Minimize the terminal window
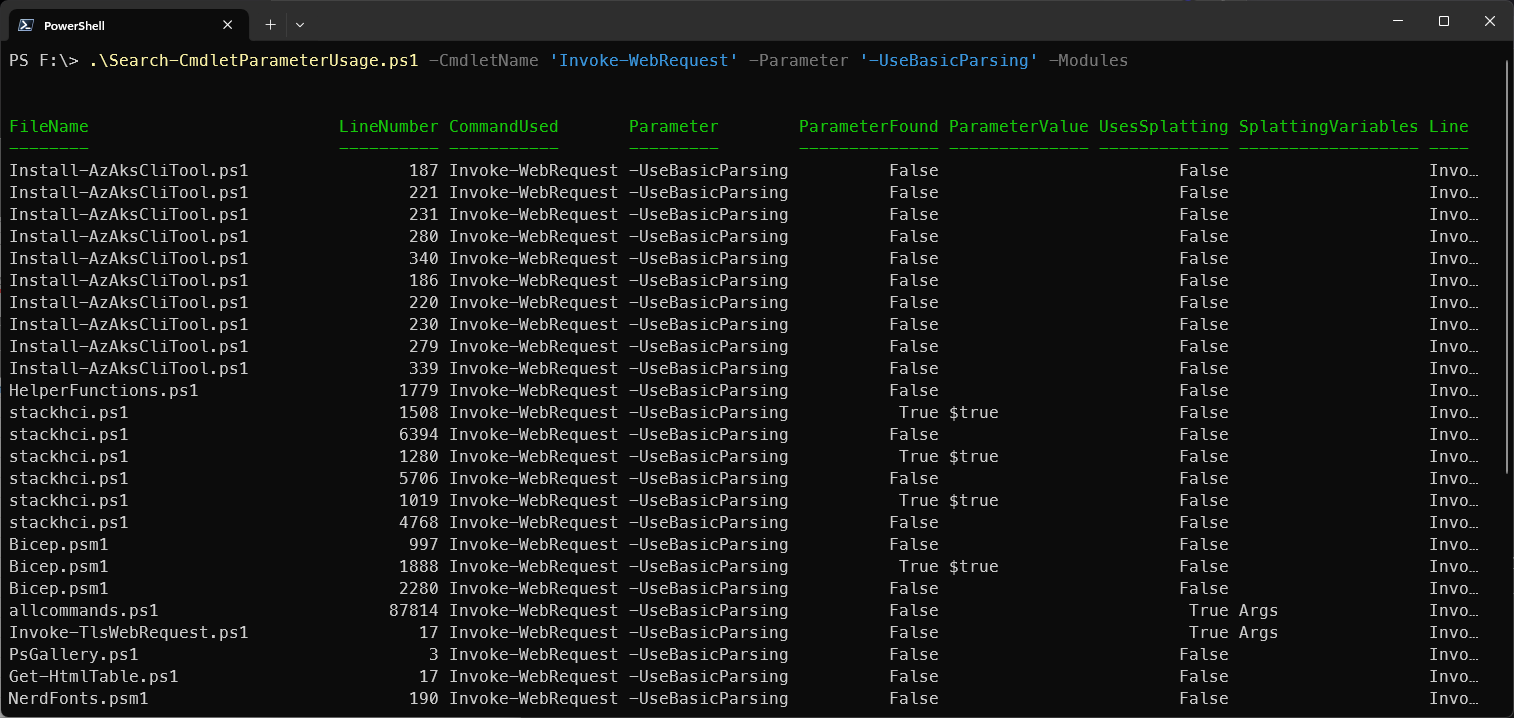Image resolution: width=1514 pixels, height=718 pixels. click(1398, 21)
